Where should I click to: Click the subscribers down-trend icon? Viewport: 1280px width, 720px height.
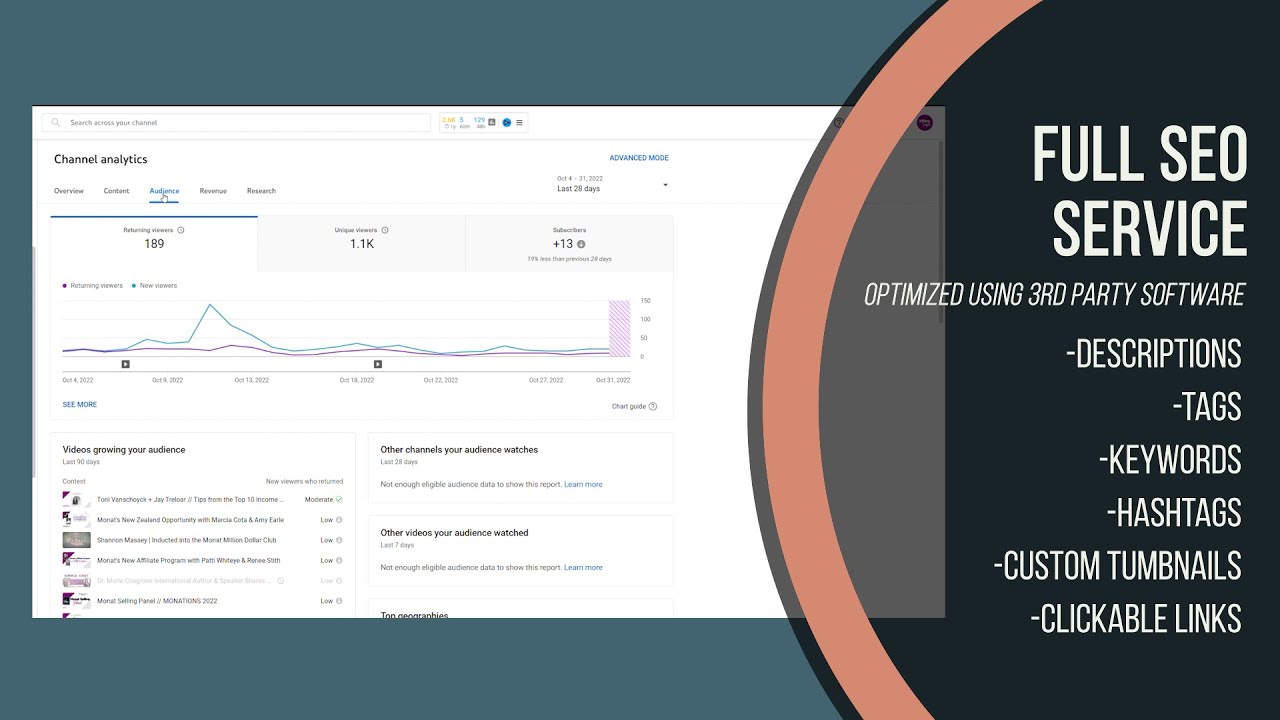click(581, 244)
